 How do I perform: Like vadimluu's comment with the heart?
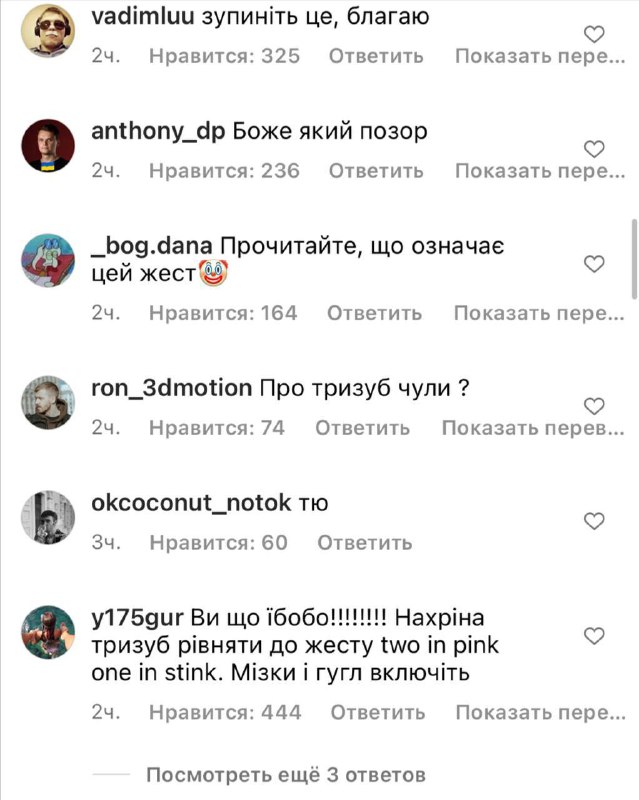pyautogui.click(x=594, y=35)
